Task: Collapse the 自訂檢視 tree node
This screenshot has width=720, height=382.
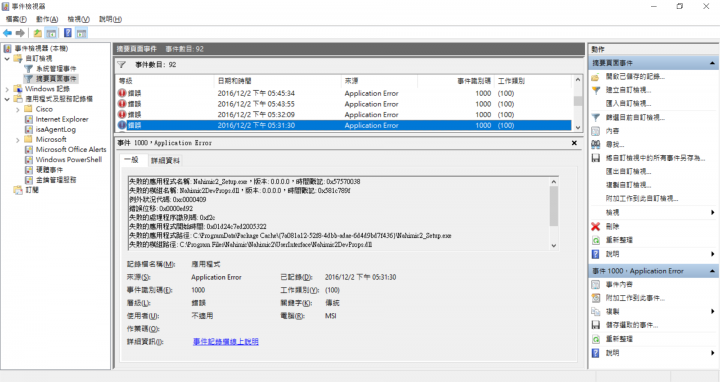Action: 7,59
